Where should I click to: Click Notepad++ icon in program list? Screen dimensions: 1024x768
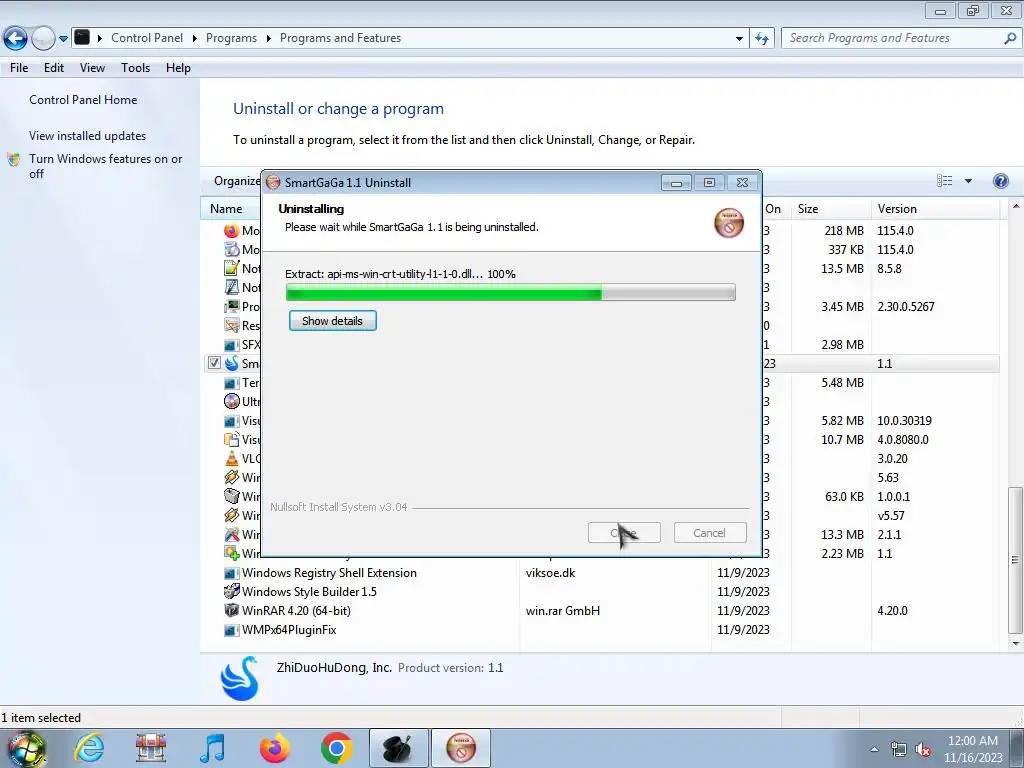click(x=232, y=268)
